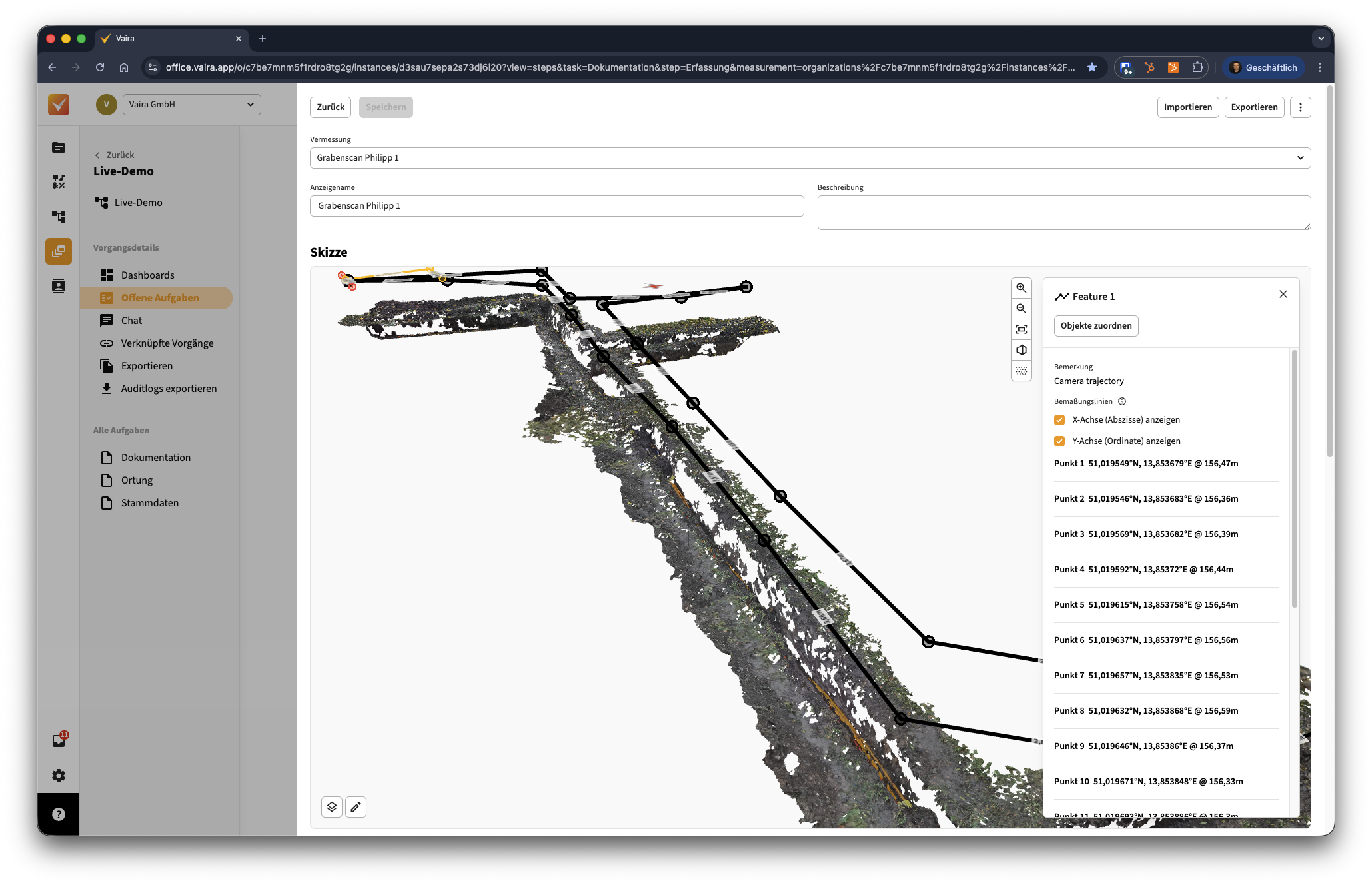1372x885 pixels.
Task: Open the three-dot more options menu
Action: click(x=1300, y=107)
